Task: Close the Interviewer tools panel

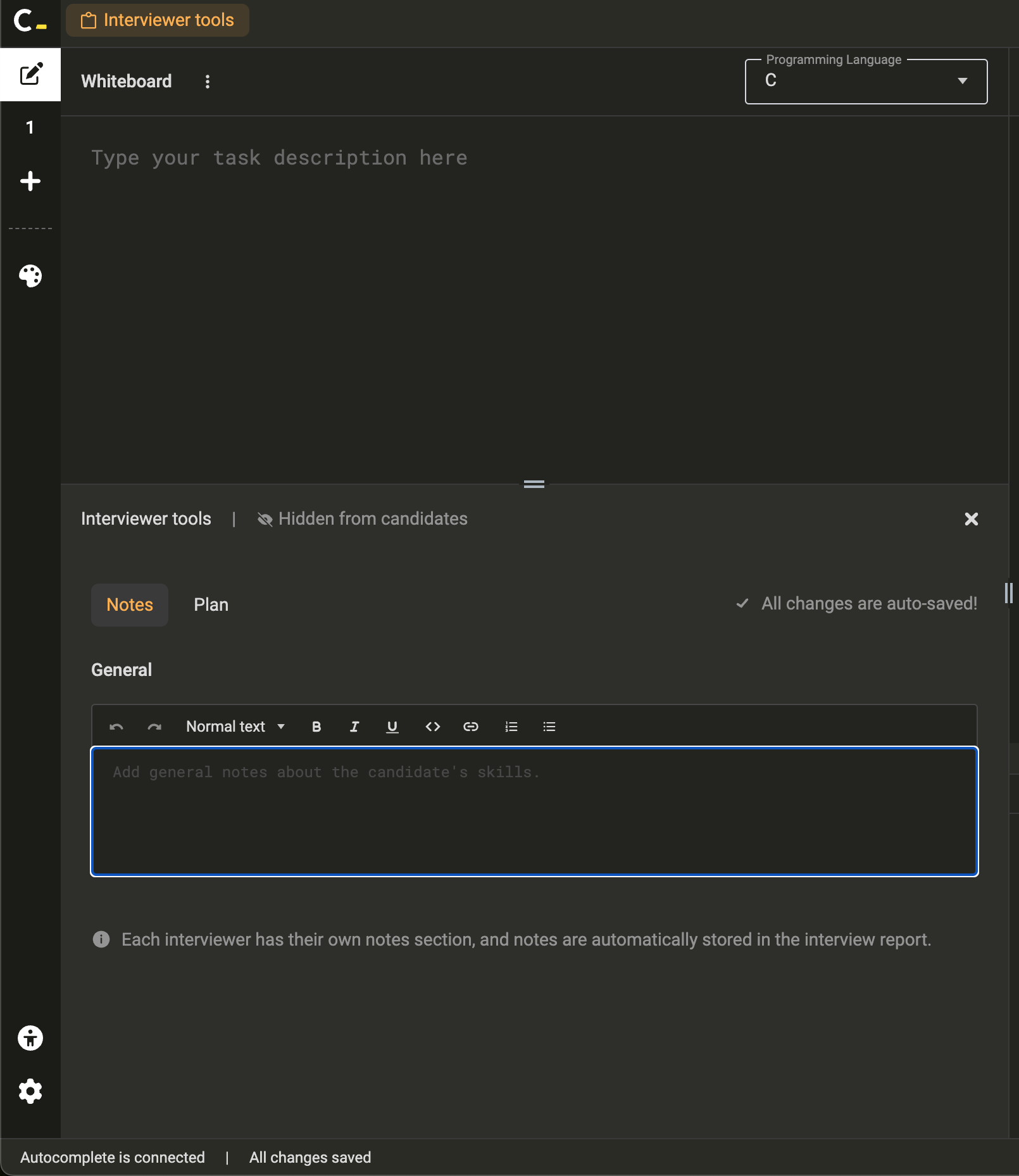Action: click(971, 519)
